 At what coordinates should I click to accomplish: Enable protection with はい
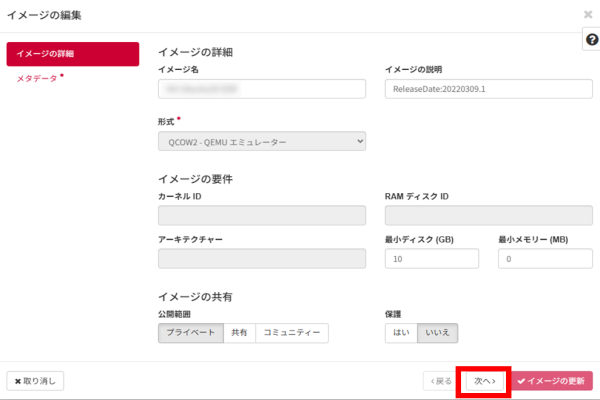399,333
